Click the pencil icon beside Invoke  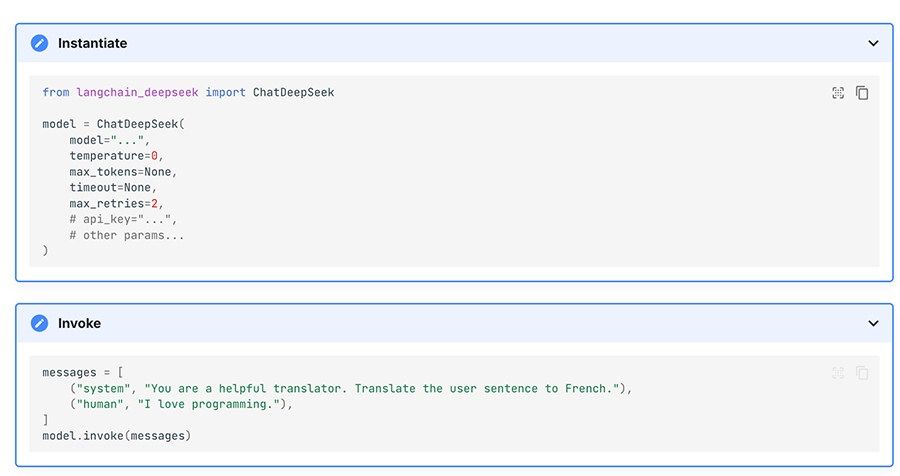pyautogui.click(x=40, y=323)
